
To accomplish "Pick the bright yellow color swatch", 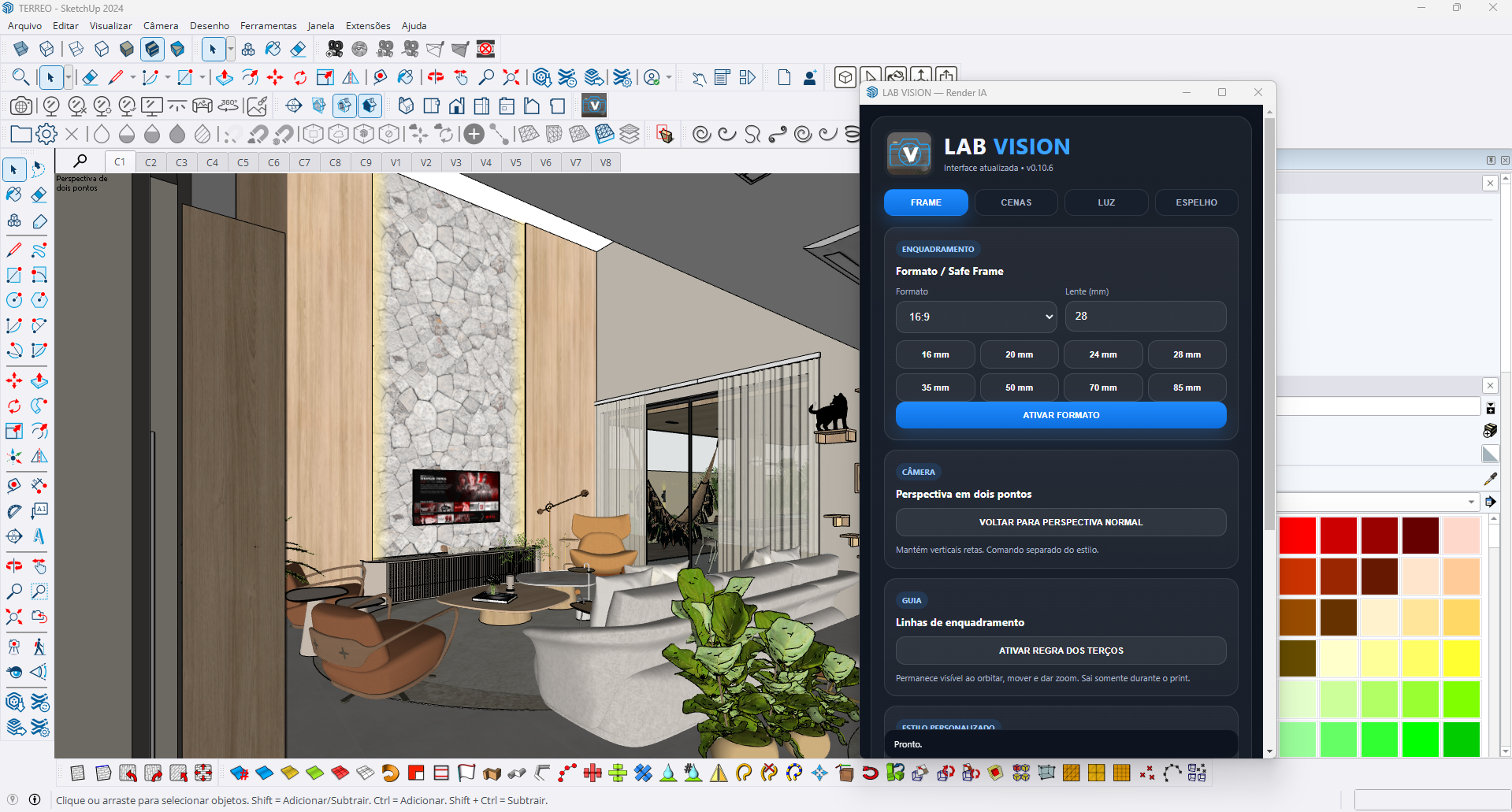I will pos(1462,658).
